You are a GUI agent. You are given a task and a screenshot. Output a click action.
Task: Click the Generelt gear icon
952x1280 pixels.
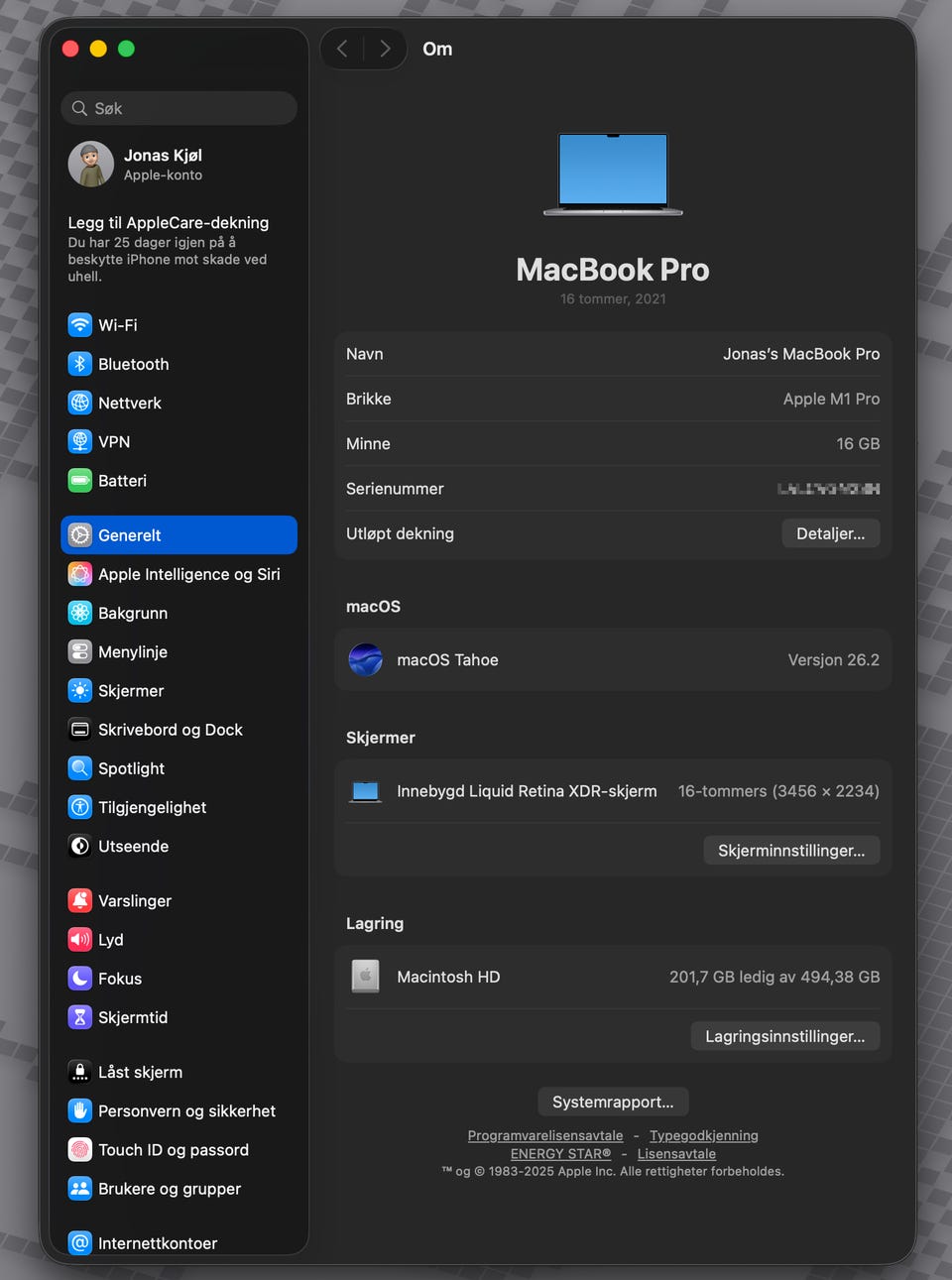pyautogui.click(x=80, y=535)
